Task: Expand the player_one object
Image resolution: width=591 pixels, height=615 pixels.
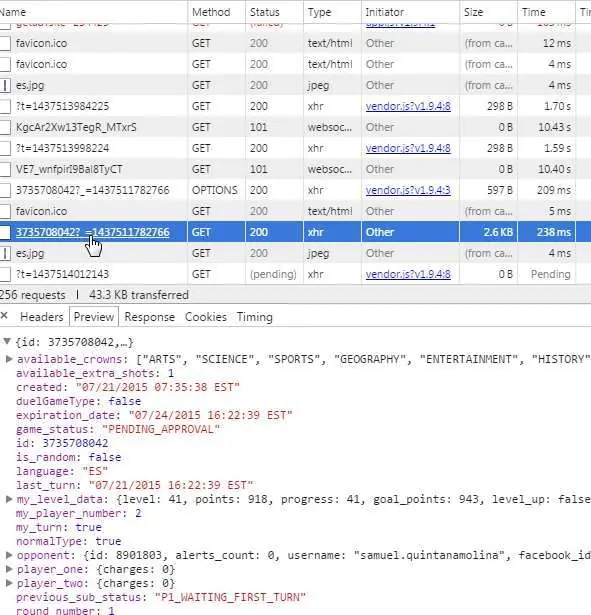Action: (x=9, y=569)
